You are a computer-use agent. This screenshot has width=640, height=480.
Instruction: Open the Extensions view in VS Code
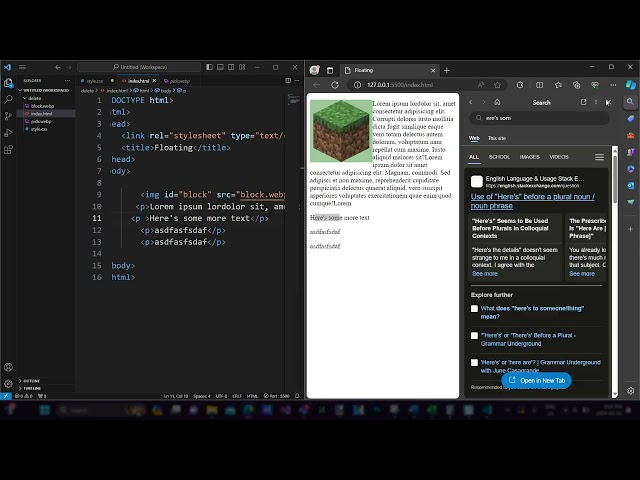point(8,149)
